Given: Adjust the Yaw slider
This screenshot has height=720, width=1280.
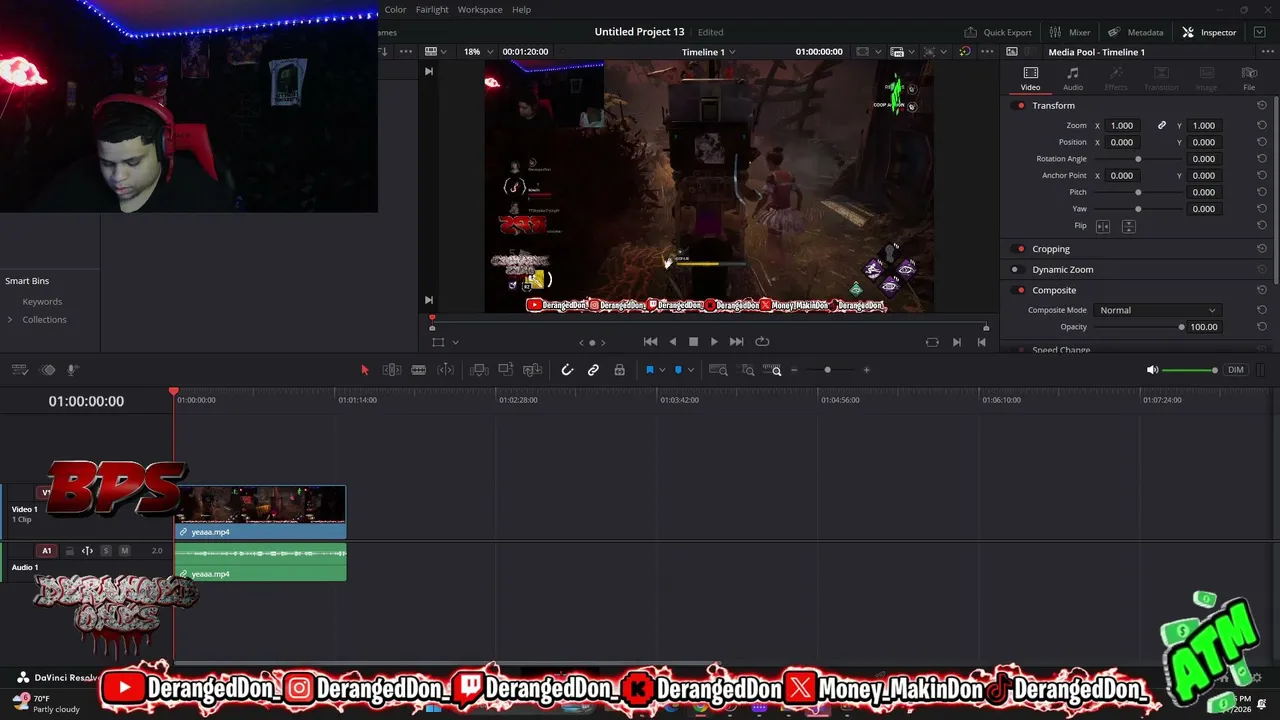Looking at the screenshot, I should pos(1138,209).
